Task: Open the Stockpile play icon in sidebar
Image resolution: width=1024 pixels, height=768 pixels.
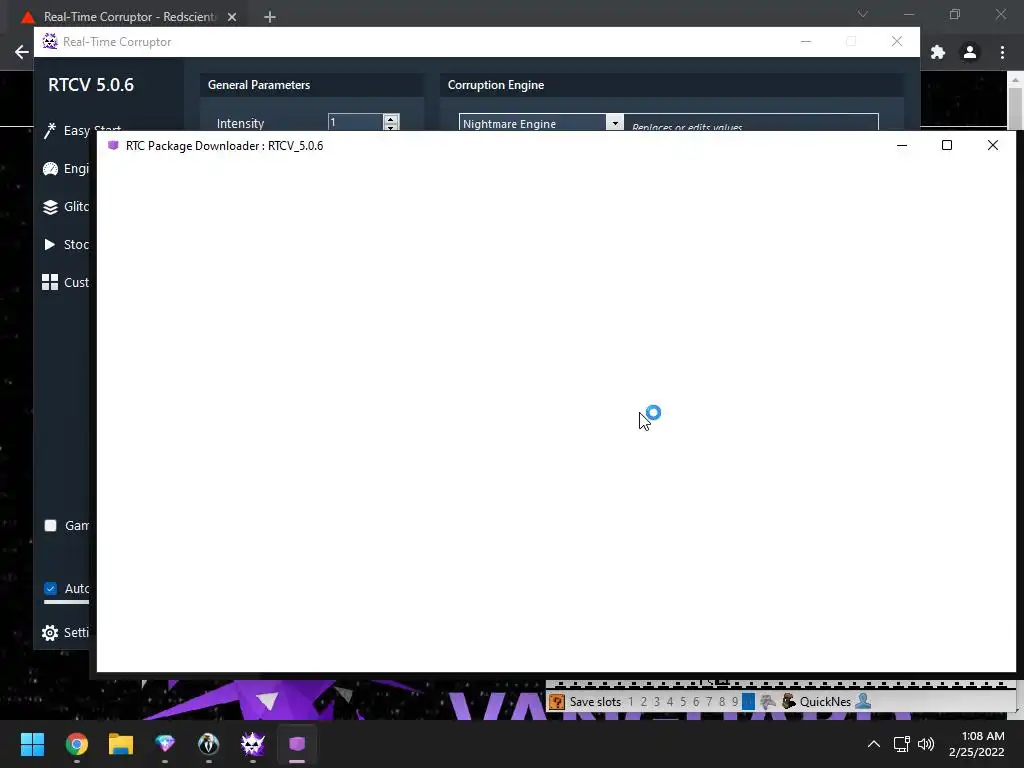Action: click(50, 244)
